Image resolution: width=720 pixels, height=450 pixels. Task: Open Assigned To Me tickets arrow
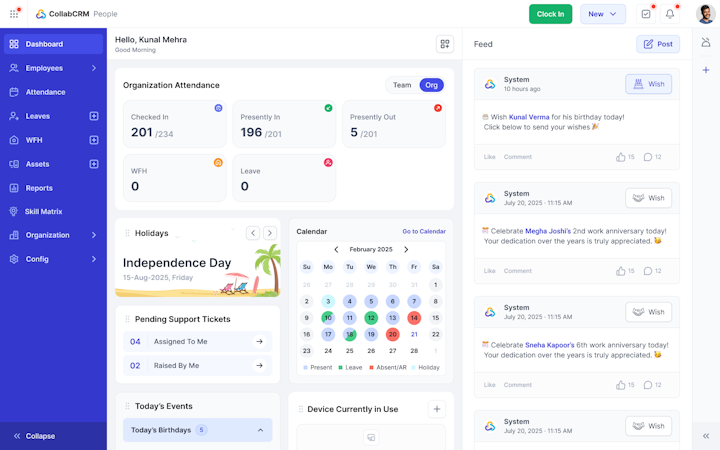259,342
